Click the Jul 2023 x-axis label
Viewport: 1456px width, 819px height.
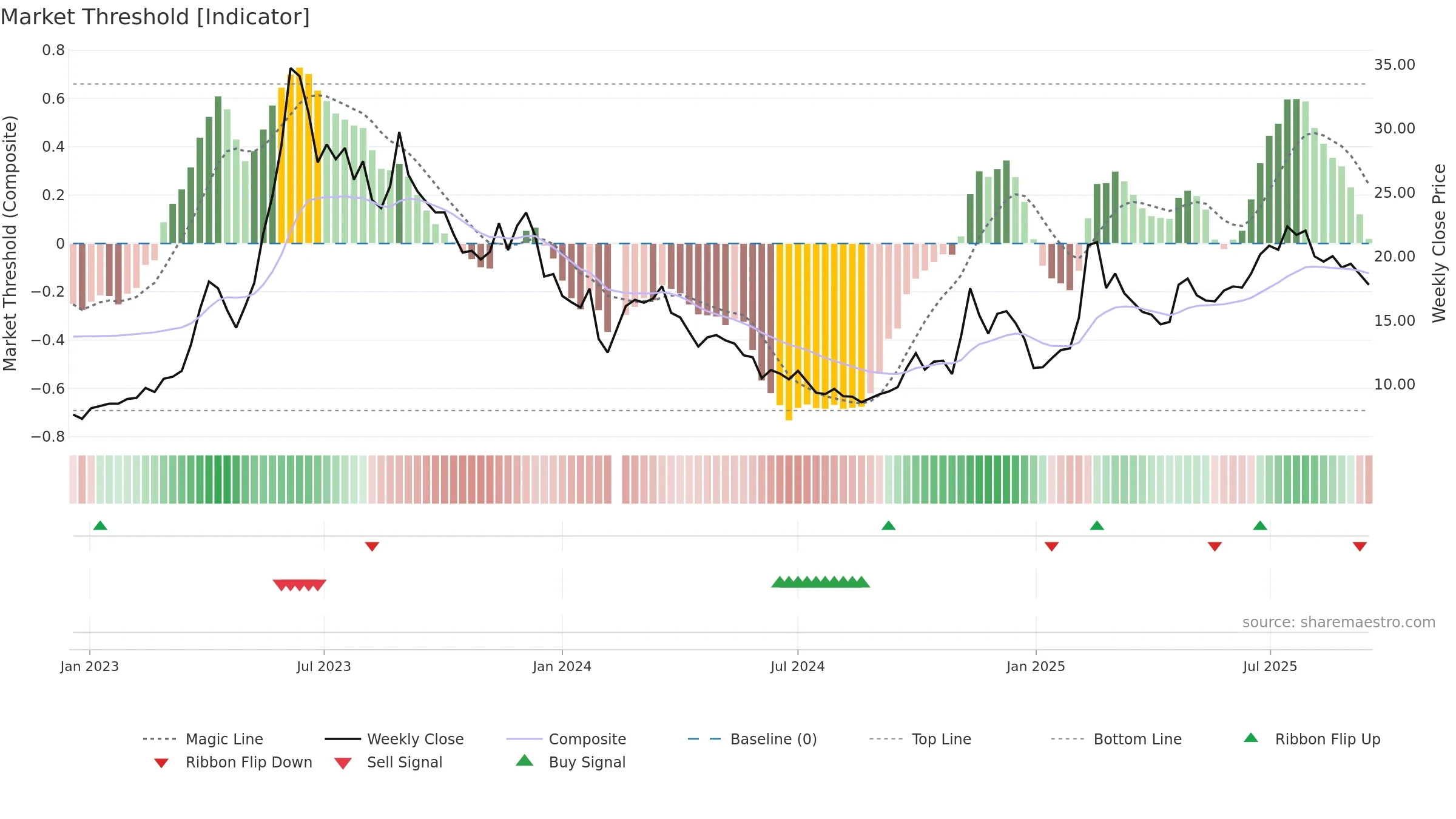pos(324,666)
